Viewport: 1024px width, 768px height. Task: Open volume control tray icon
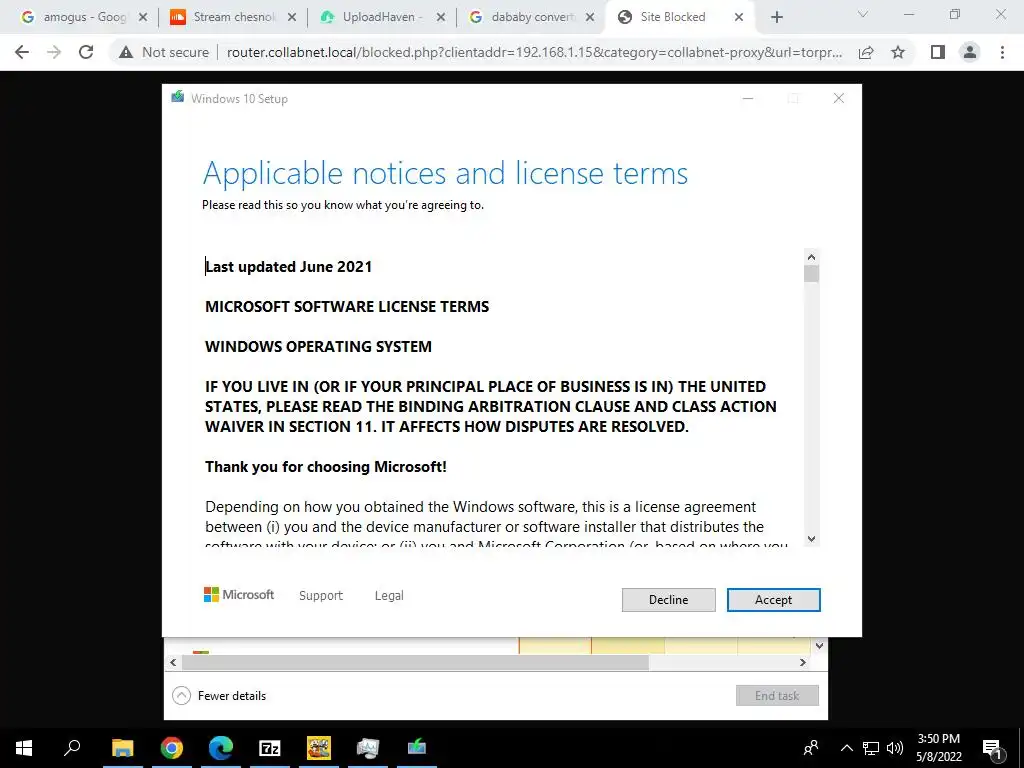(895, 748)
